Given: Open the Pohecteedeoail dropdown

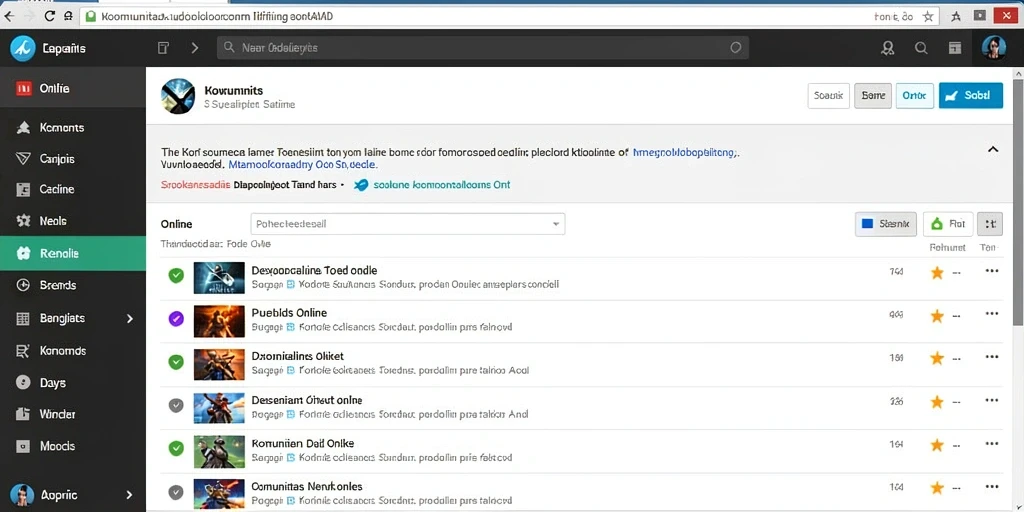Looking at the screenshot, I should (408, 223).
